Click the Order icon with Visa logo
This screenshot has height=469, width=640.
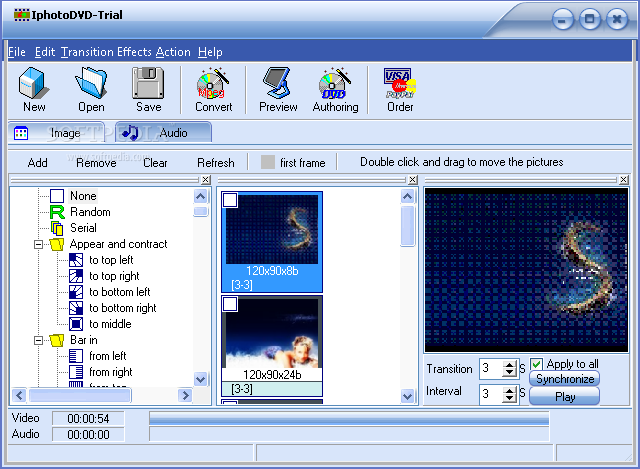tap(400, 84)
